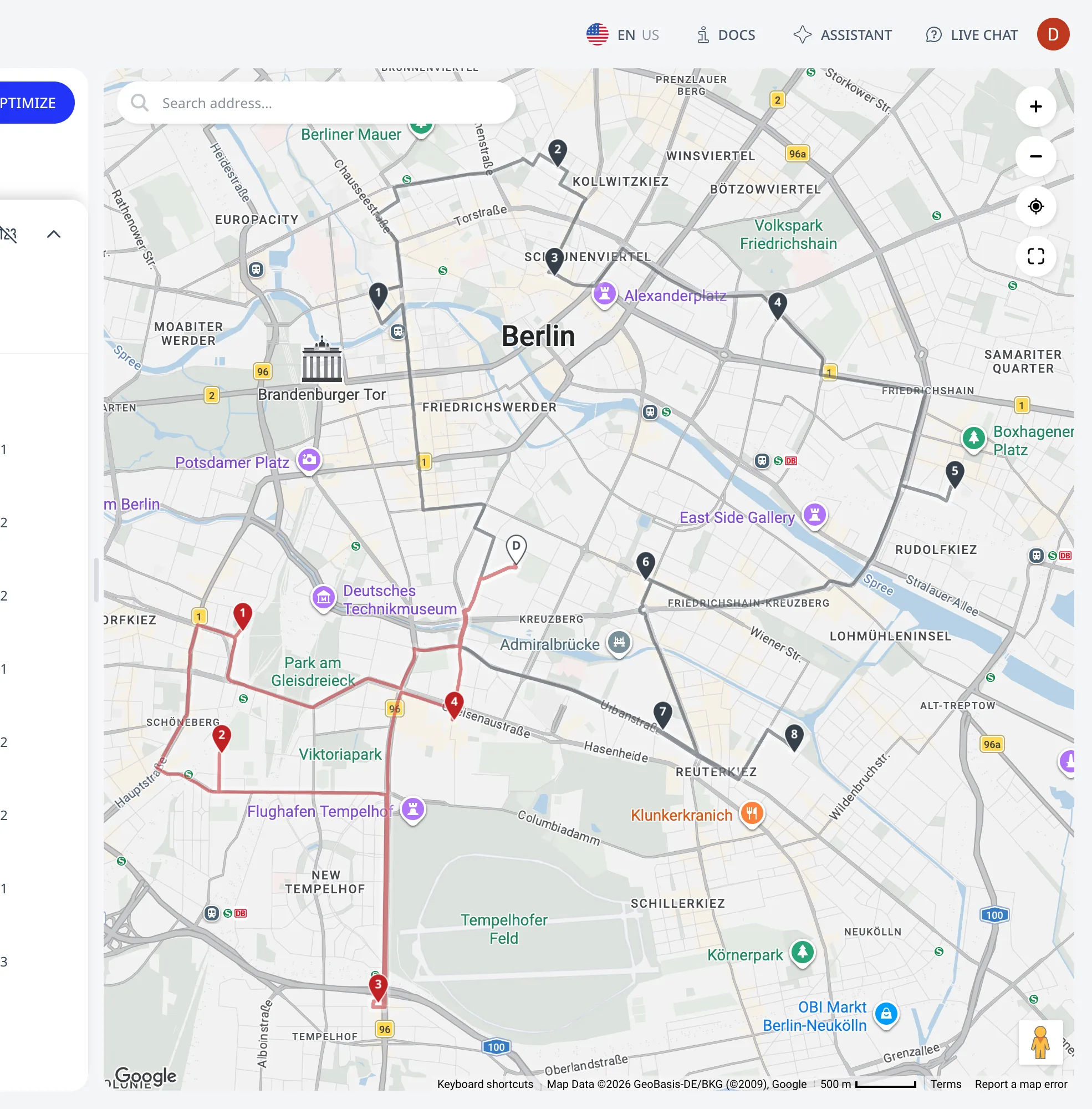Select red route stop marker 3
1092x1109 pixels.
coord(378,988)
